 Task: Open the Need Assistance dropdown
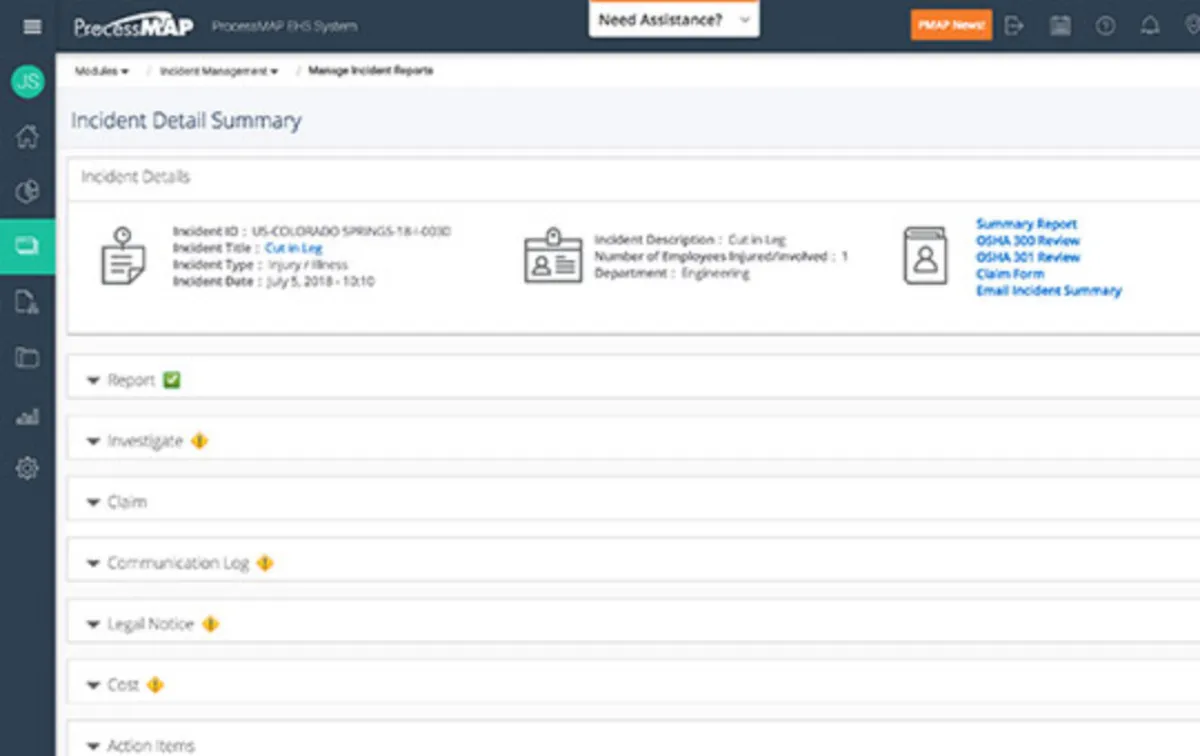tap(674, 19)
